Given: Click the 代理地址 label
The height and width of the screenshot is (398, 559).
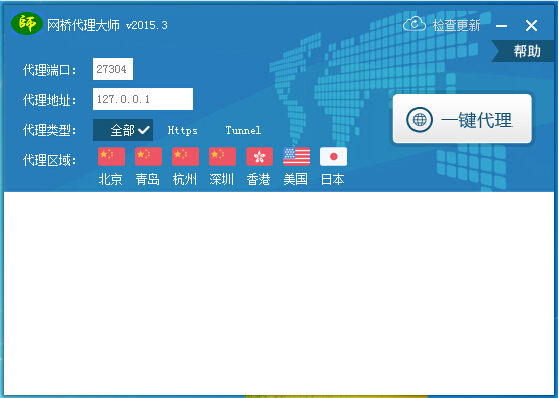Looking at the screenshot, I should click(49, 100).
